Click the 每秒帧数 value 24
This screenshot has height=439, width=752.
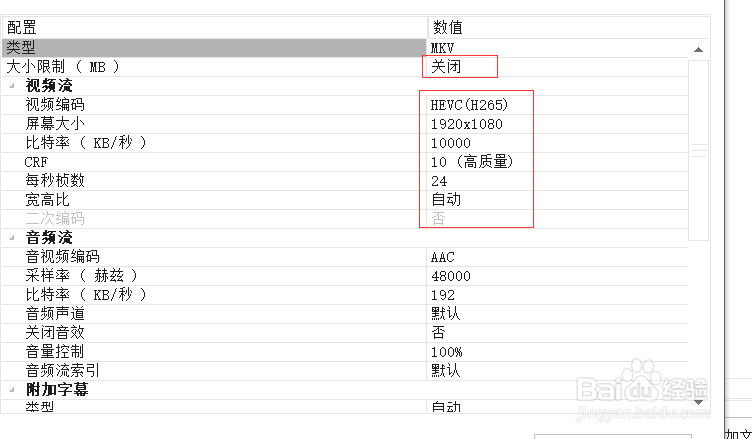click(x=439, y=181)
